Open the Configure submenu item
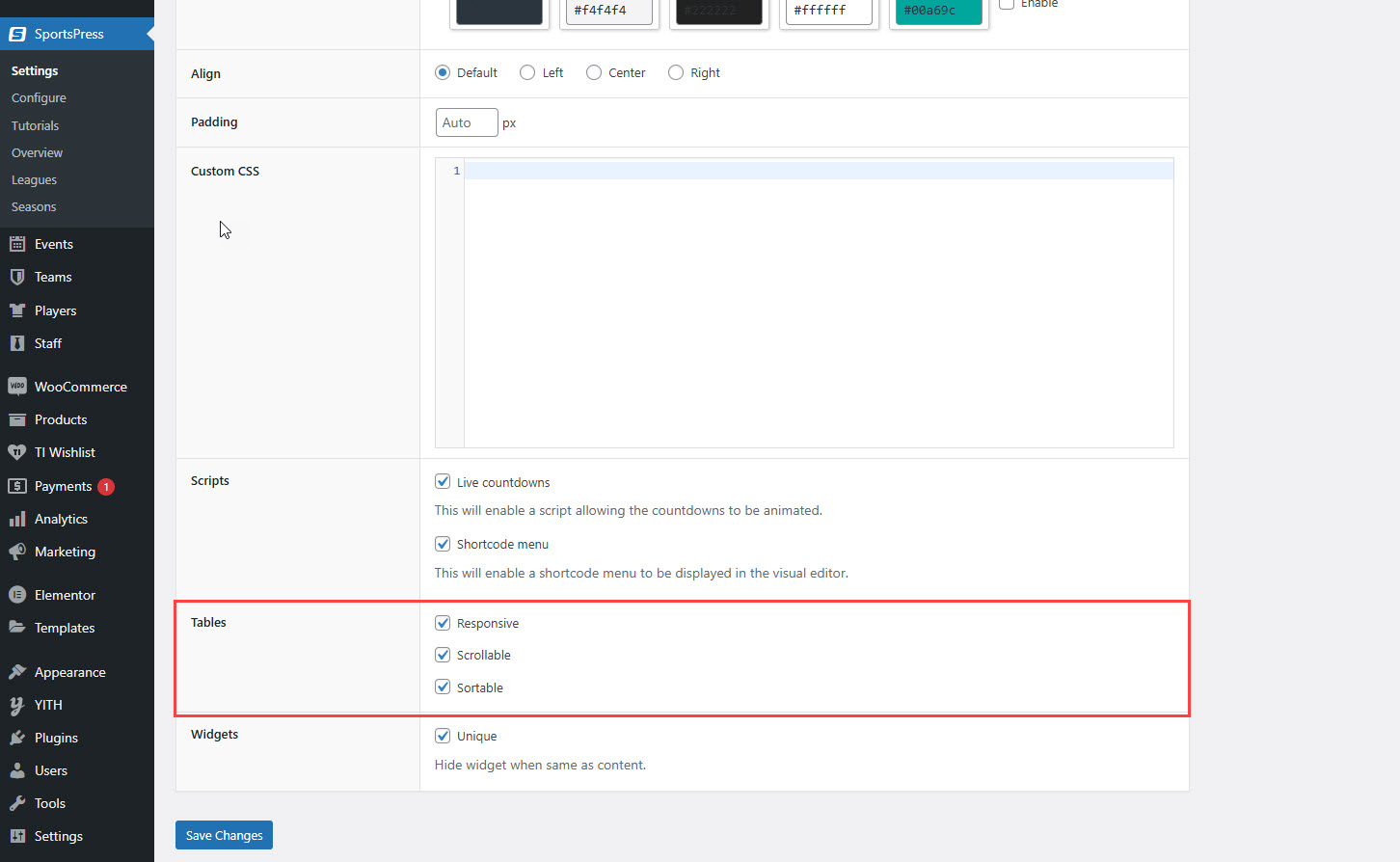 (39, 97)
